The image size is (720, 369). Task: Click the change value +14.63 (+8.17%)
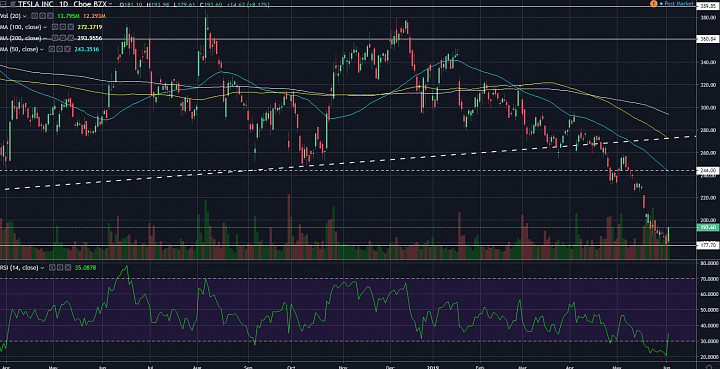(x=248, y=5)
